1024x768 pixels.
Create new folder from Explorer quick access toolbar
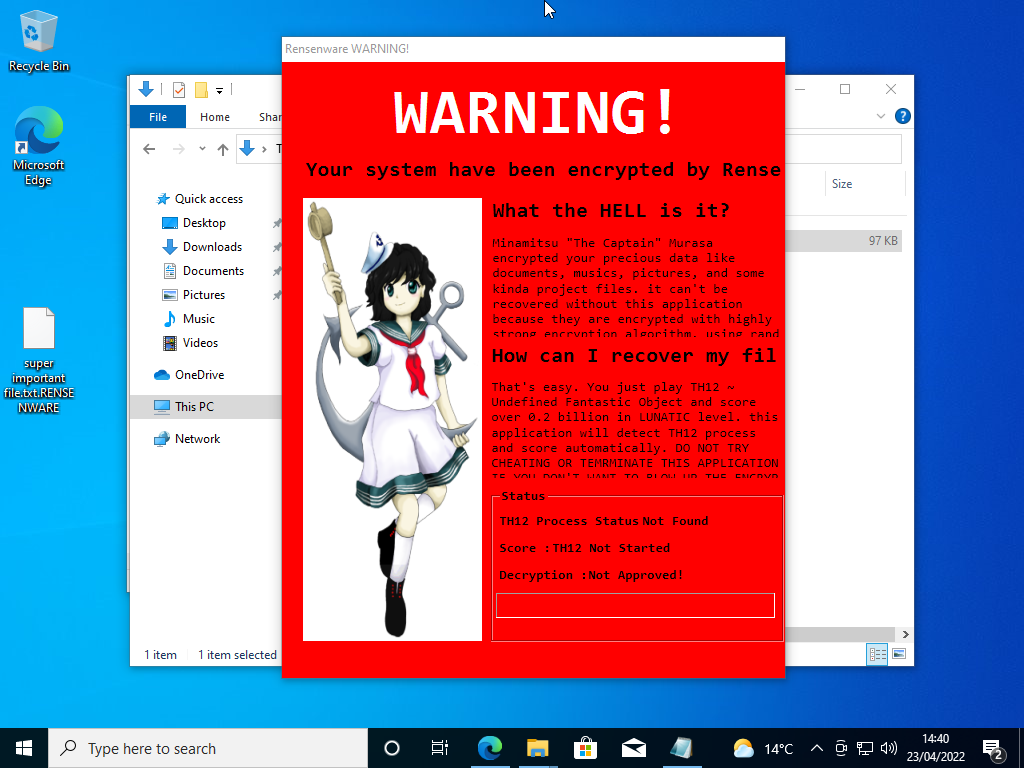point(200,89)
